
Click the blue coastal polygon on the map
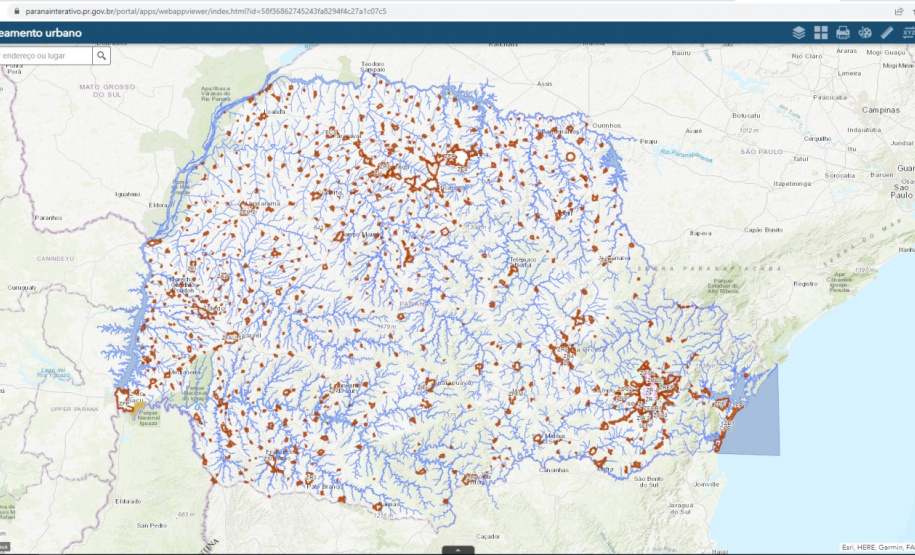tap(756, 420)
